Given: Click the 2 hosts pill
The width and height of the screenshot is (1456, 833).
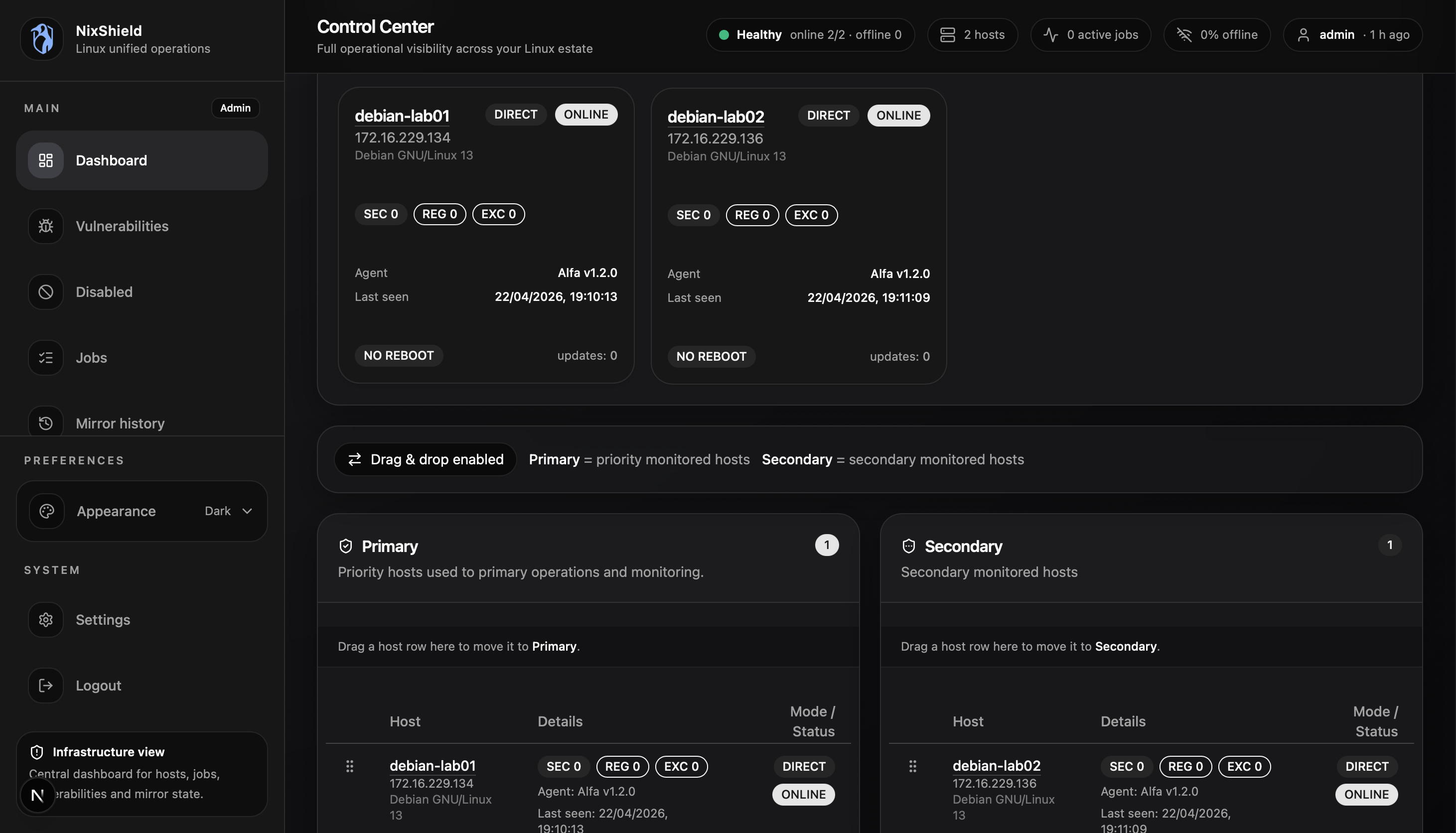Looking at the screenshot, I should pyautogui.click(x=973, y=35).
